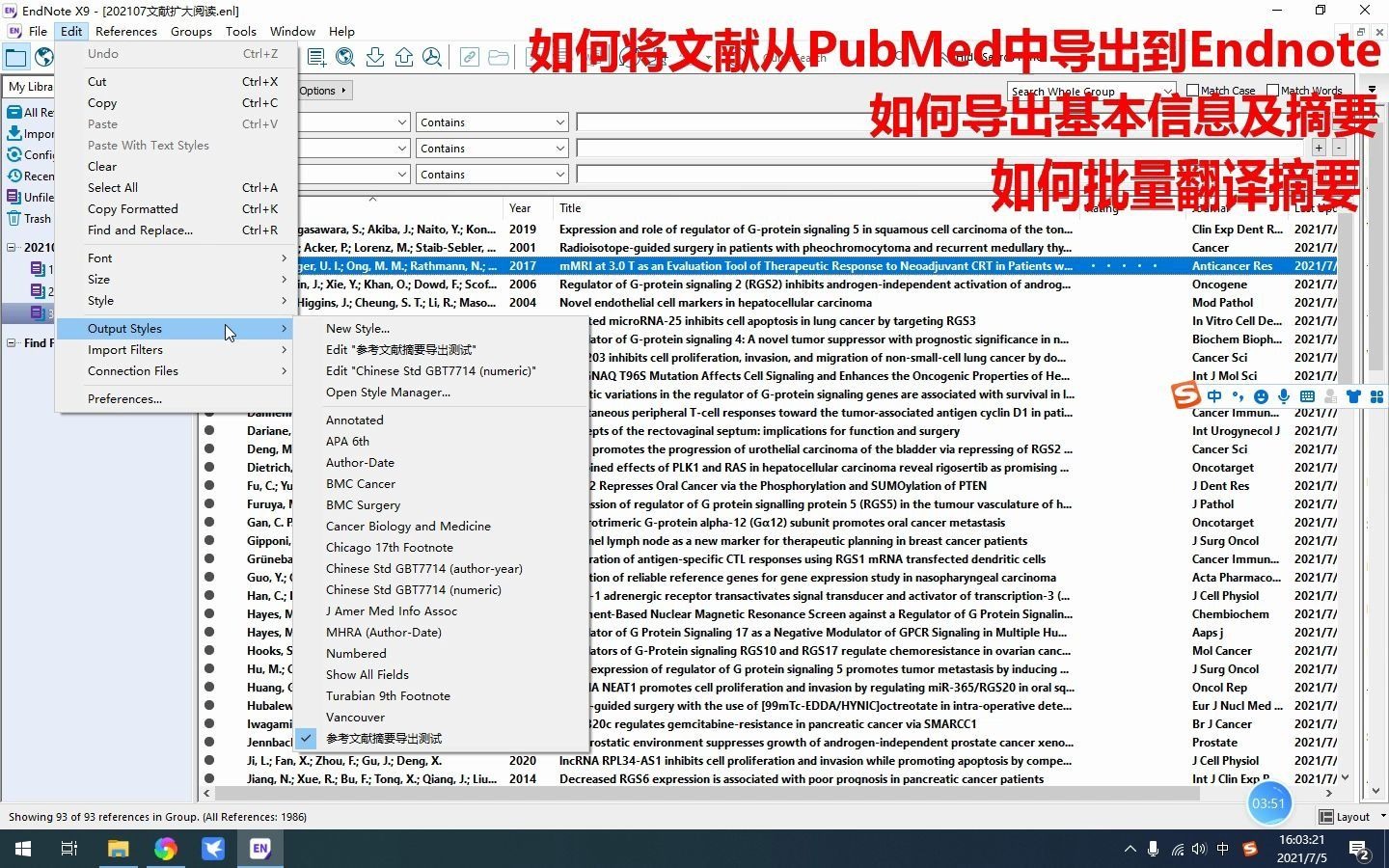This screenshot has width=1389, height=868.
Task: Select All References in the sidebar
Action: [30, 112]
